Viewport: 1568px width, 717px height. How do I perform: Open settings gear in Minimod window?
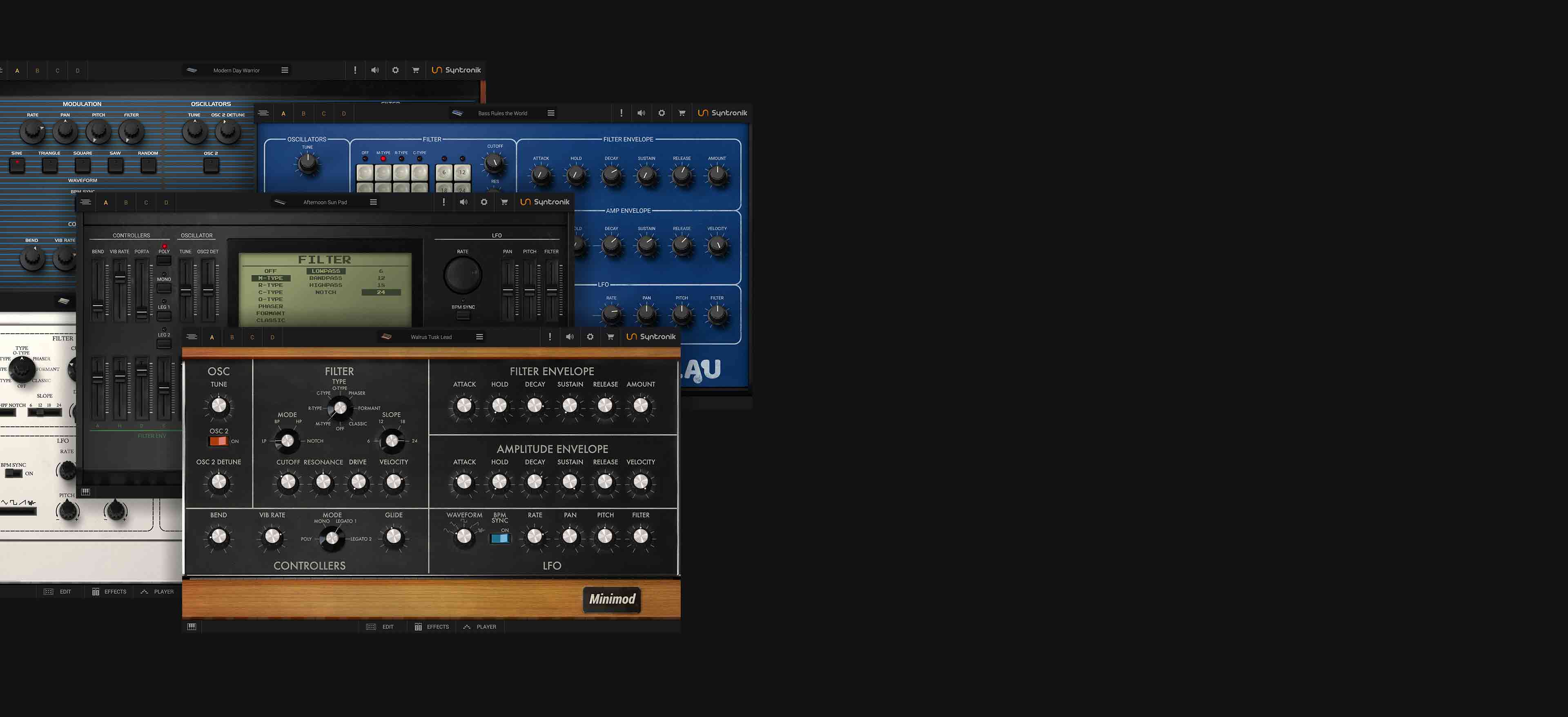point(590,336)
